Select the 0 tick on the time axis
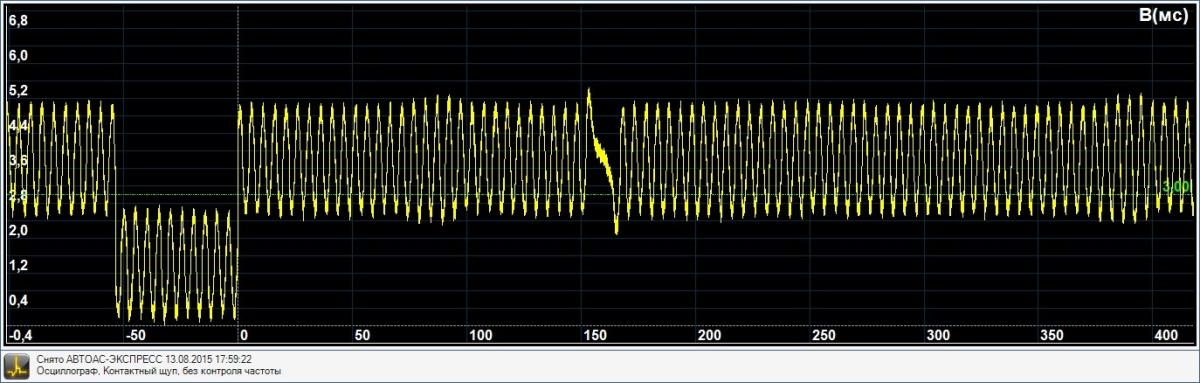1200x383 pixels. pos(244,335)
